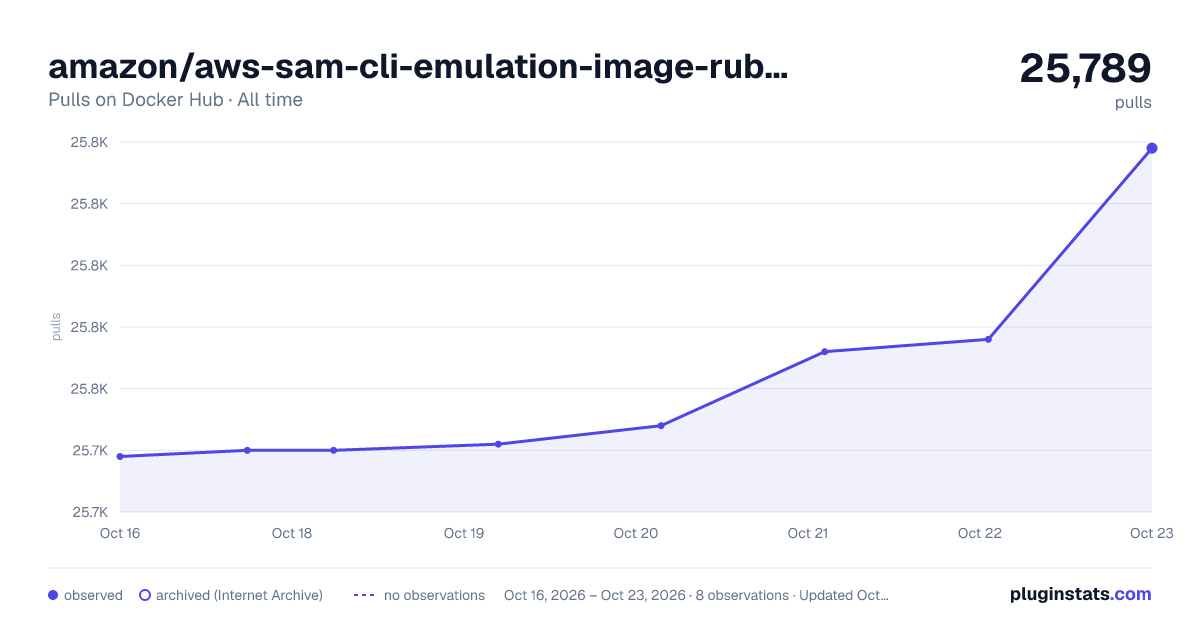Image resolution: width=1200 pixels, height=630 pixels.
Task: Click the filled observed legend dot
Action: coord(53,595)
